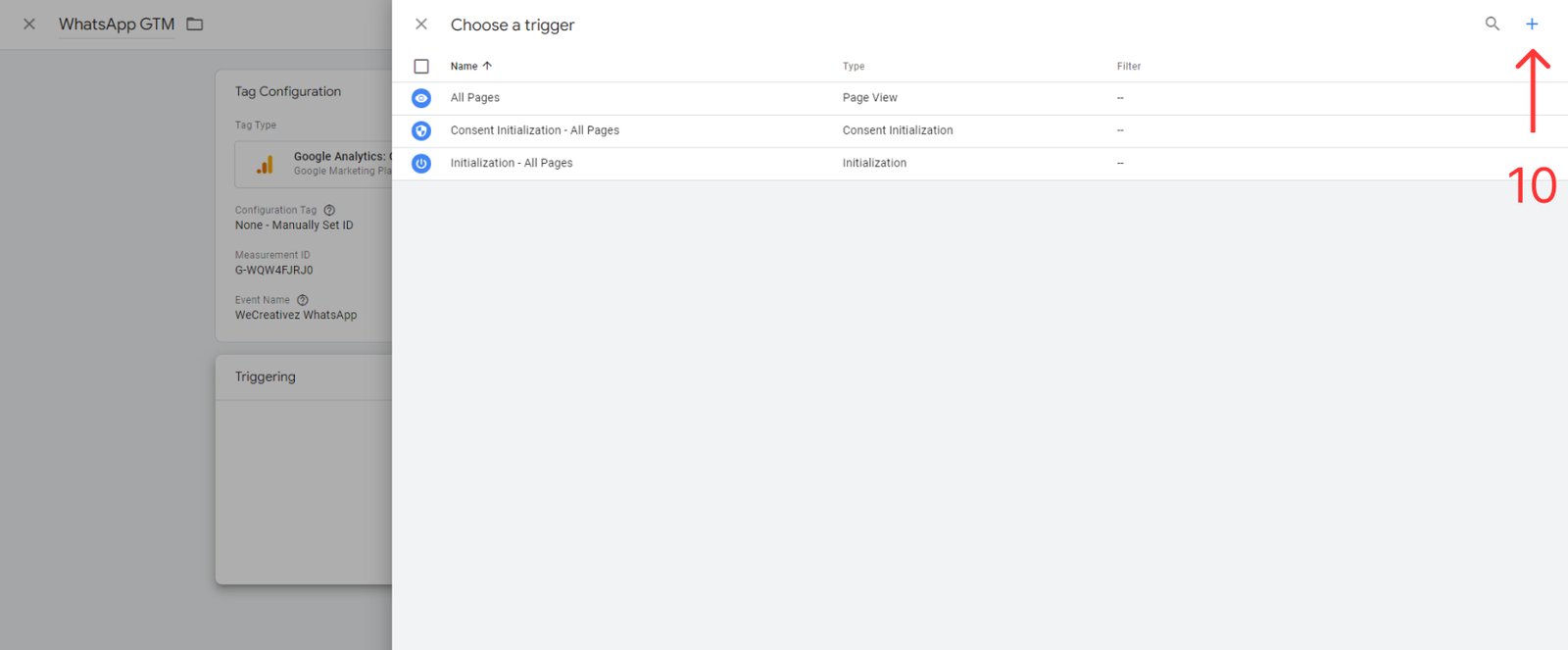Screen dimensions: 1568x650
Task: Tick the select-all checkbox in header
Action: click(421, 67)
